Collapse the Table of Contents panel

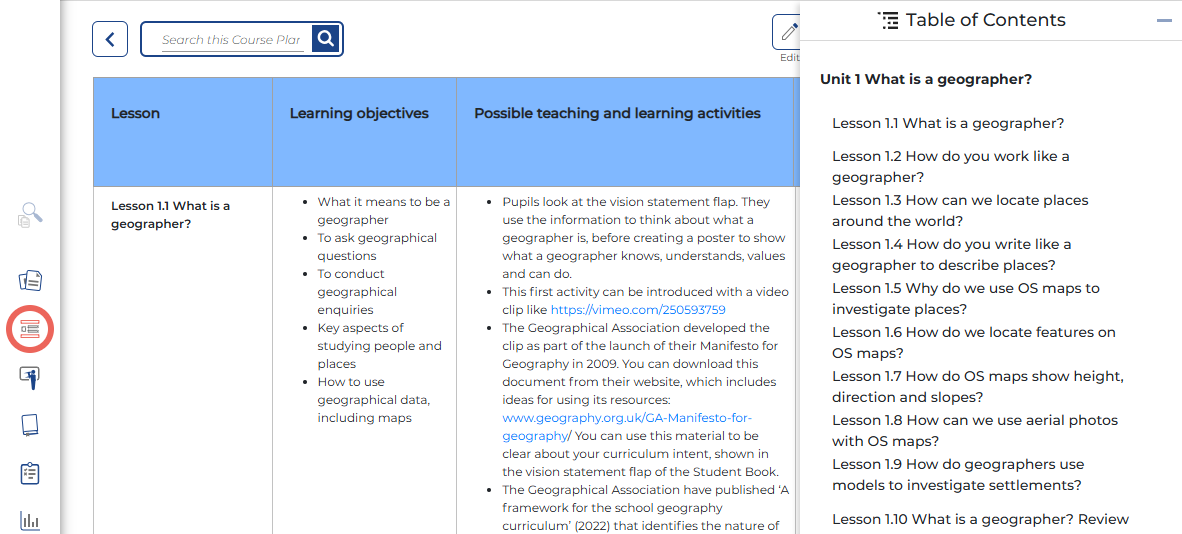pos(1163,20)
